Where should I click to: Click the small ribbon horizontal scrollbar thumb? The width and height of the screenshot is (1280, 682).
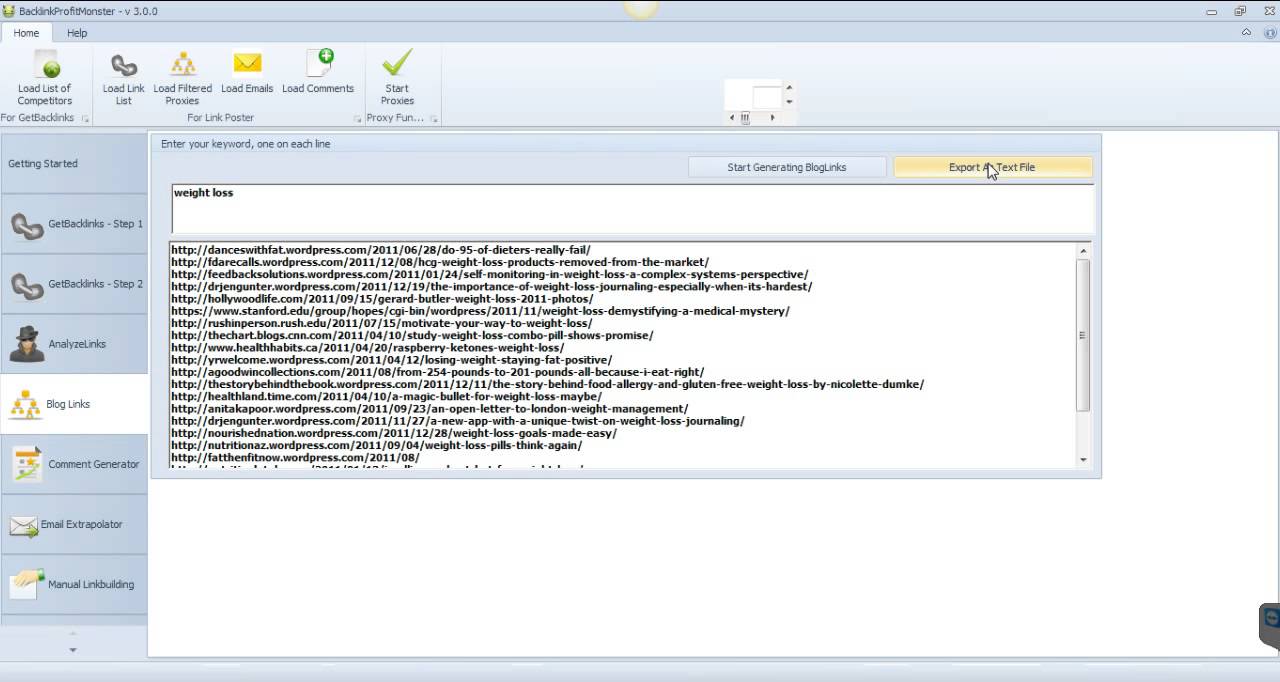click(746, 117)
